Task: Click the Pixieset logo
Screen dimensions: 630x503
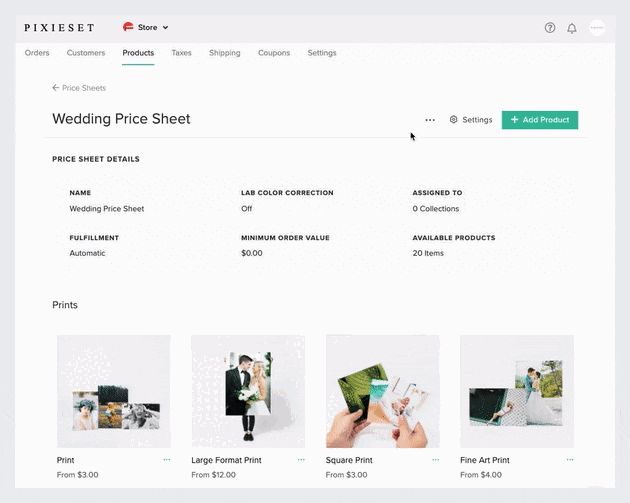Action: (60, 27)
